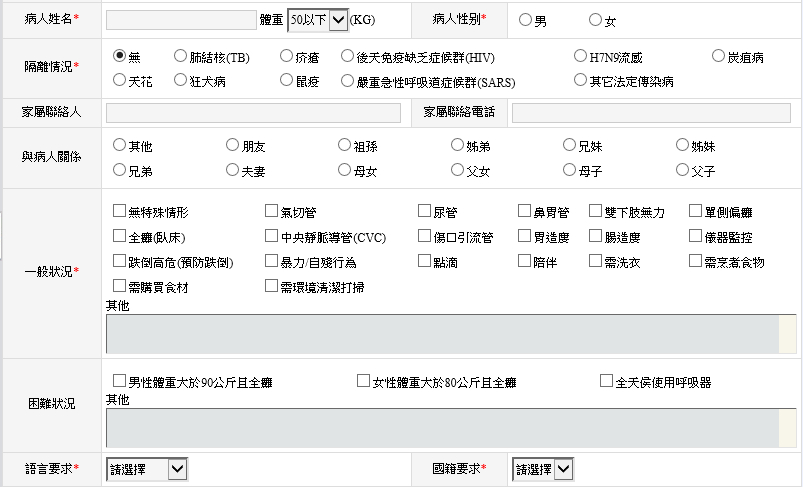Click the 家屬聯絡人 input field
The image size is (803, 487).
tap(253, 113)
